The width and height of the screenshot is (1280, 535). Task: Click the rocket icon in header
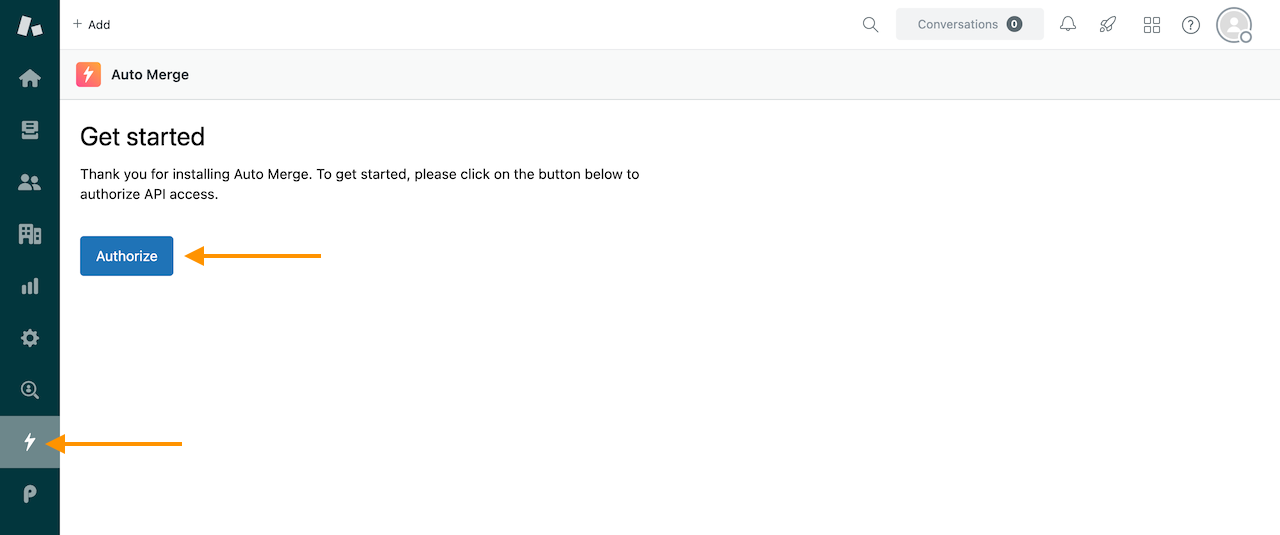[1108, 25]
